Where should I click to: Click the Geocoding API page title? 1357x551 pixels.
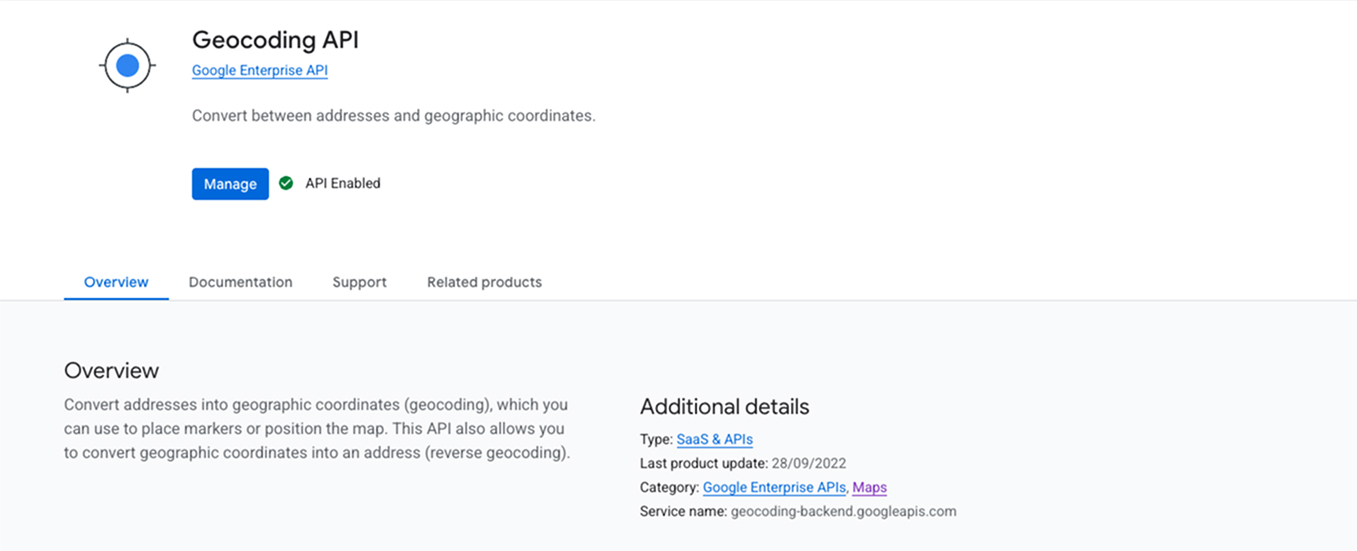[275, 40]
